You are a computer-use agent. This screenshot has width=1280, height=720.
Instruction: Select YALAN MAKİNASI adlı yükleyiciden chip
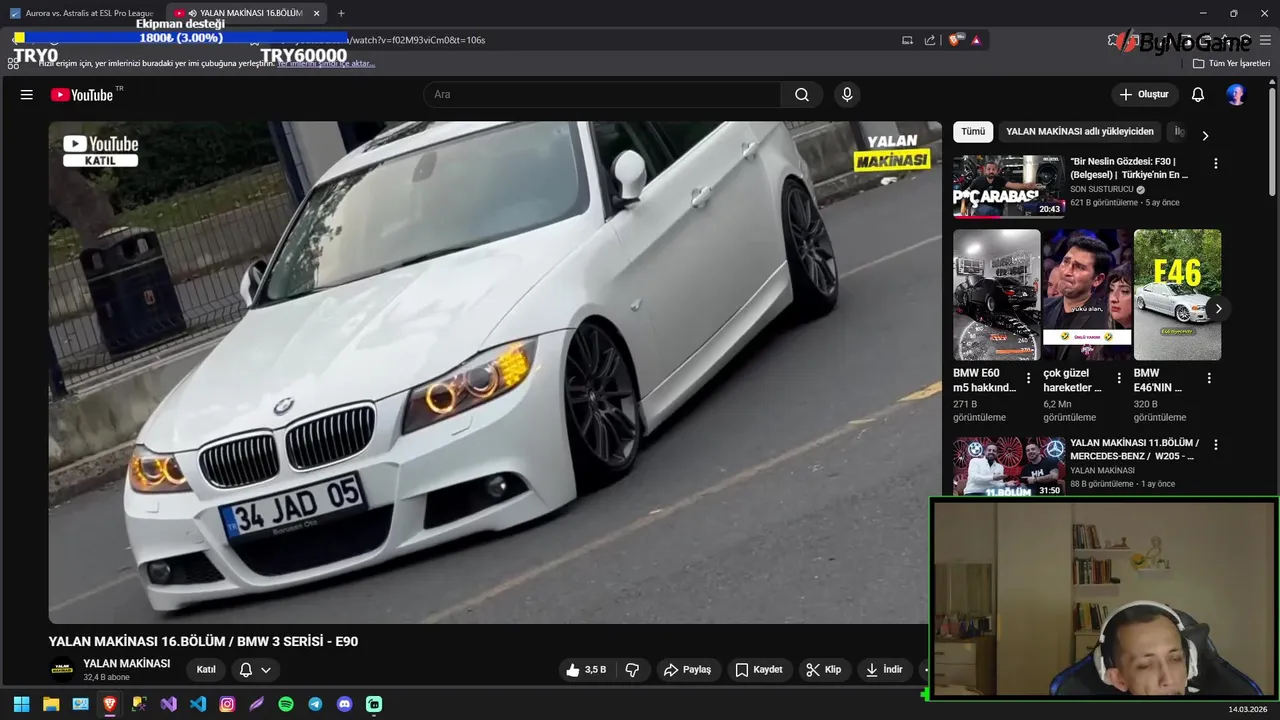point(1080,132)
